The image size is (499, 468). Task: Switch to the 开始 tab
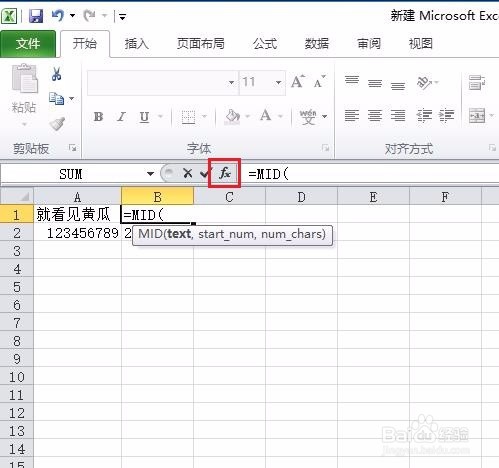85,44
